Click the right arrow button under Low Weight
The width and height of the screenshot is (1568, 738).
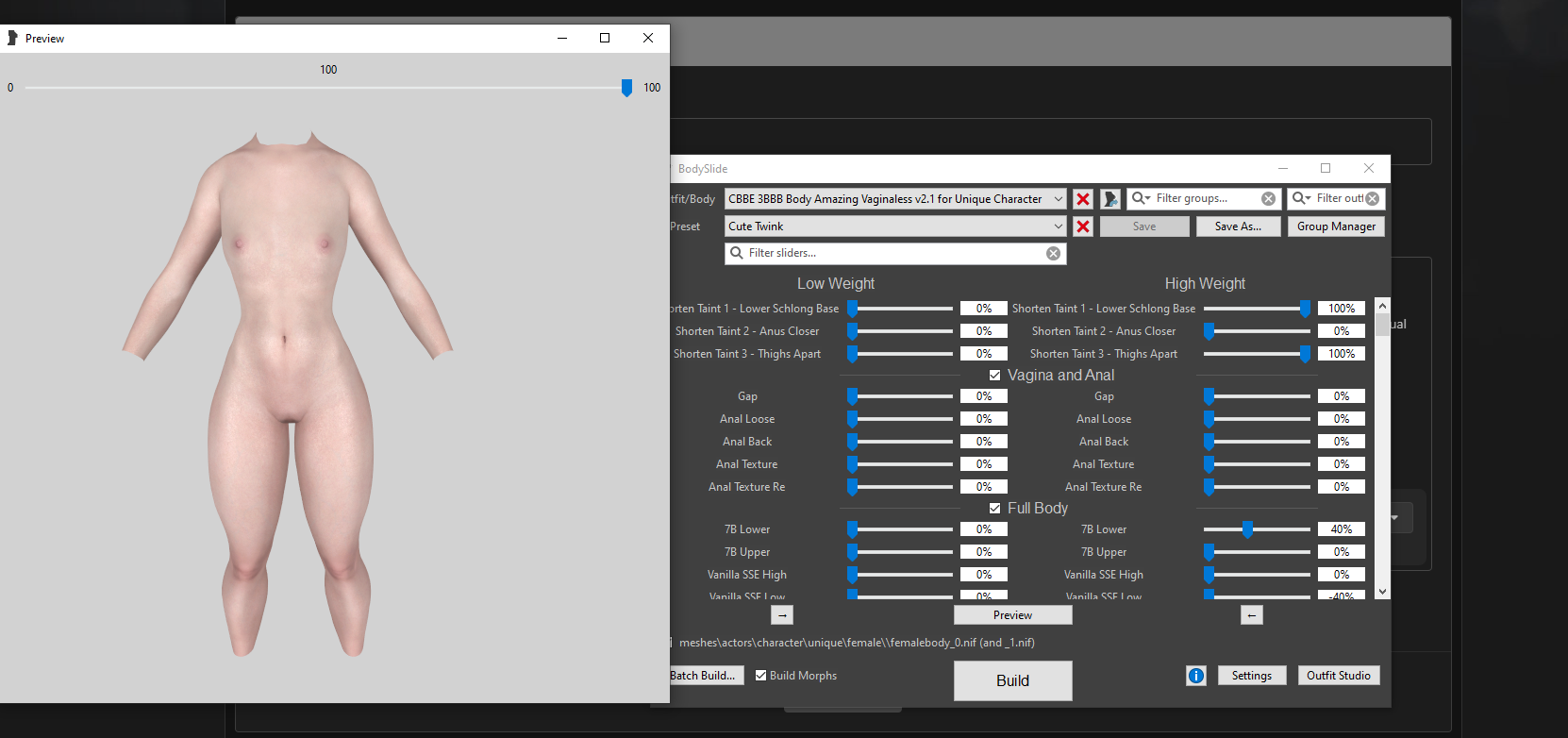782,615
